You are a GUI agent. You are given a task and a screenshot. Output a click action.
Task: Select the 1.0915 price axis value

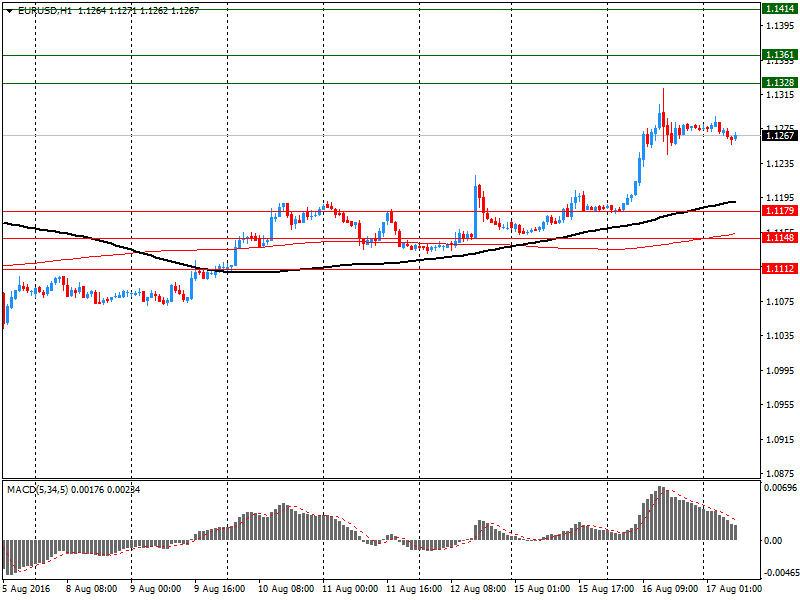point(780,440)
